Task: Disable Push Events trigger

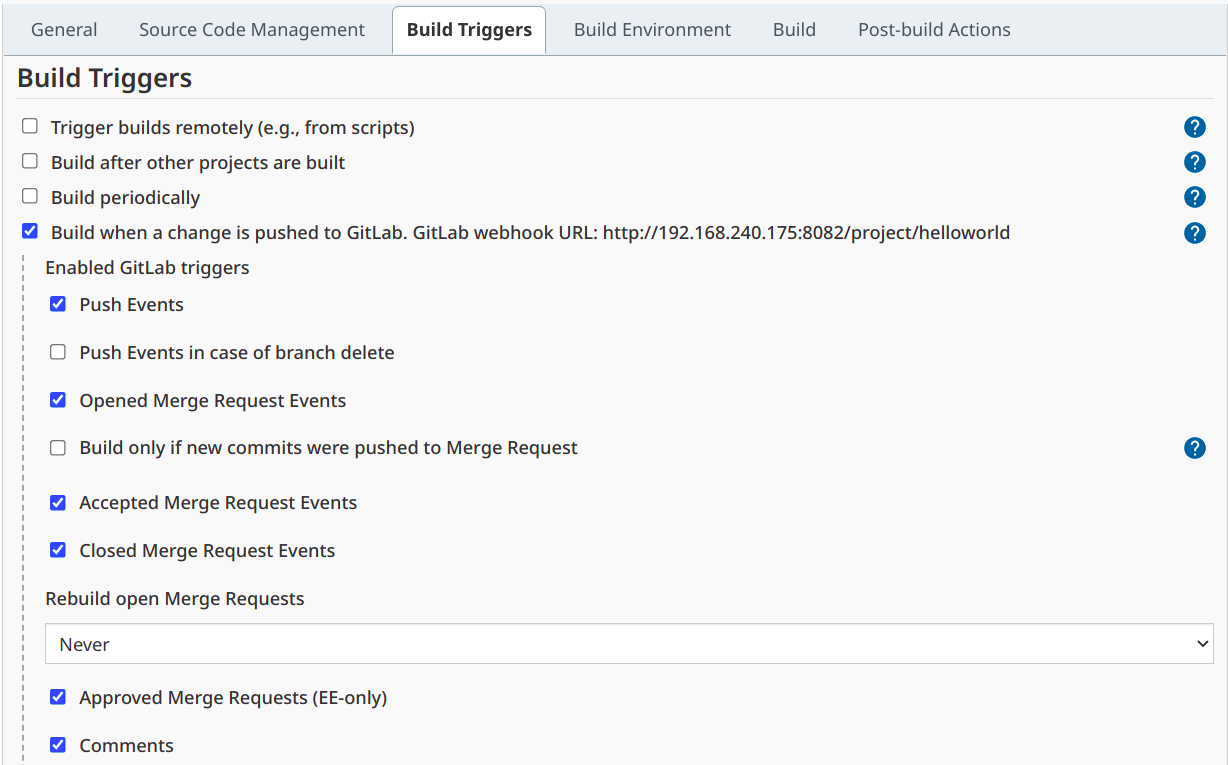Action: click(x=57, y=304)
